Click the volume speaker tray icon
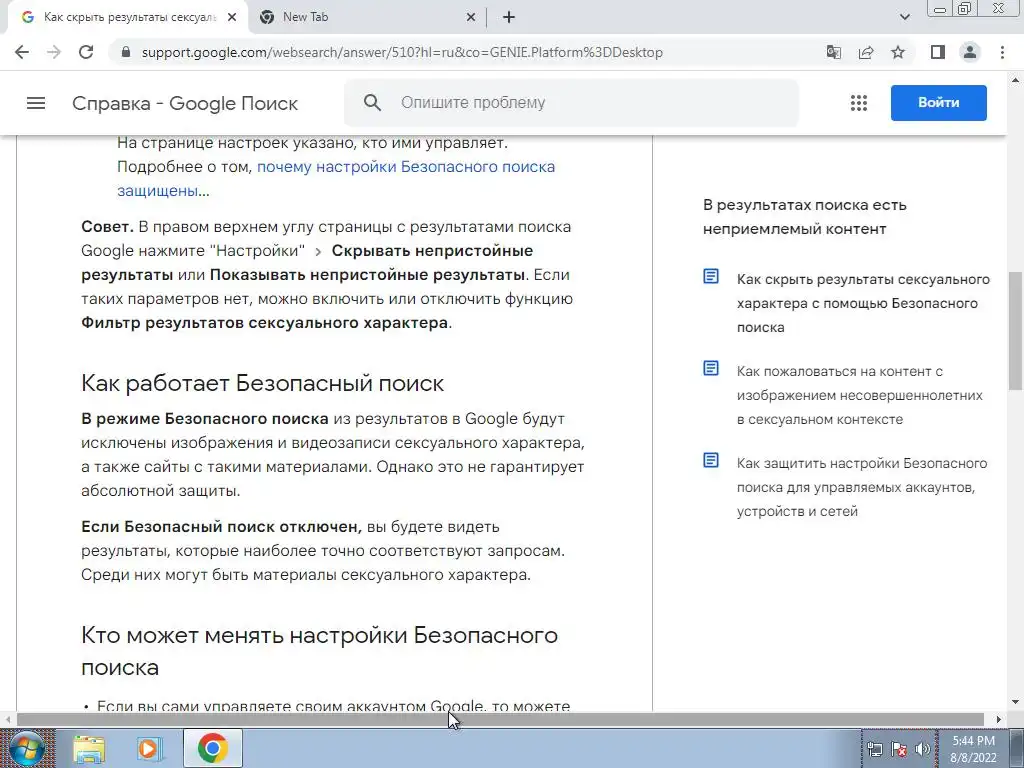This screenshot has width=1024, height=768. tap(923, 749)
